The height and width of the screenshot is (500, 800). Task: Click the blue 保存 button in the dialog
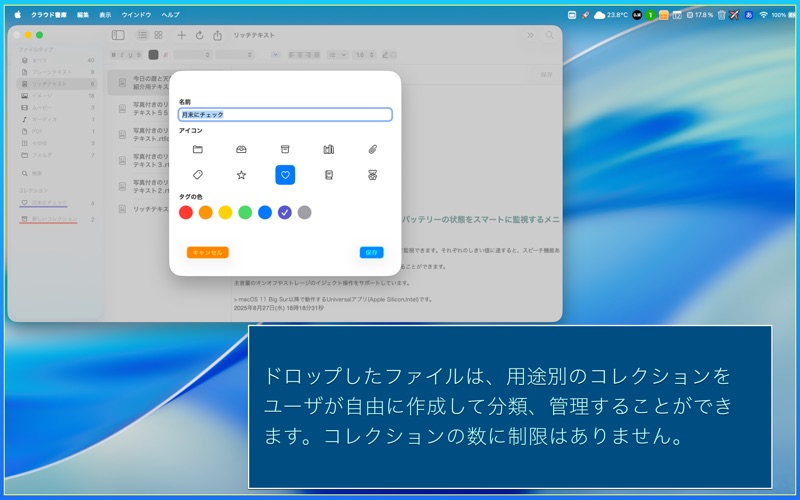point(371,253)
